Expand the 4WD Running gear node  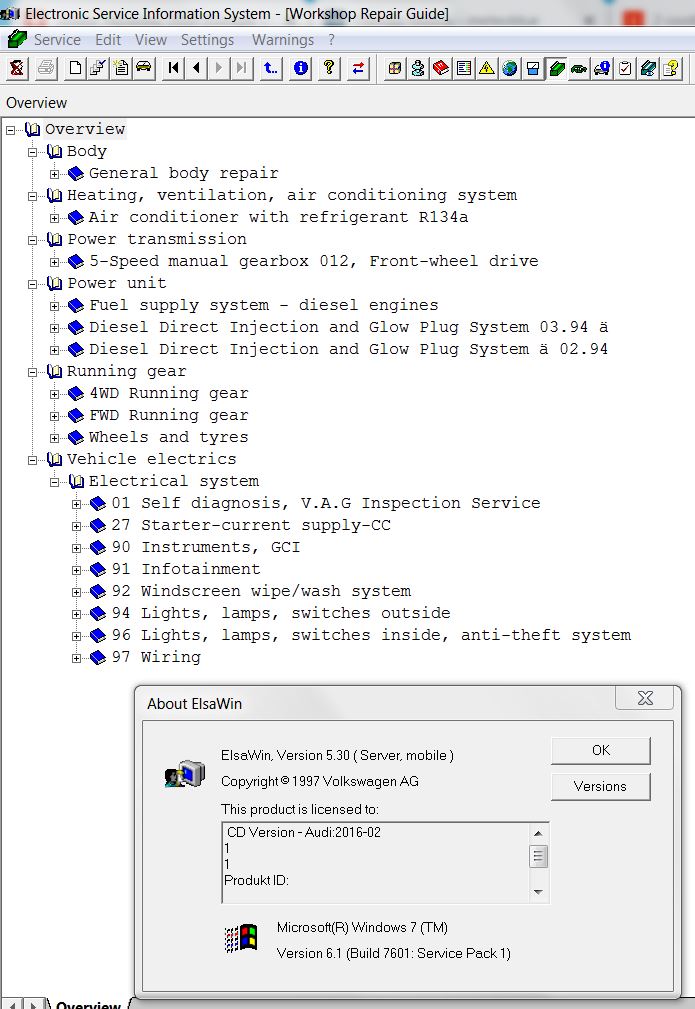(x=55, y=394)
